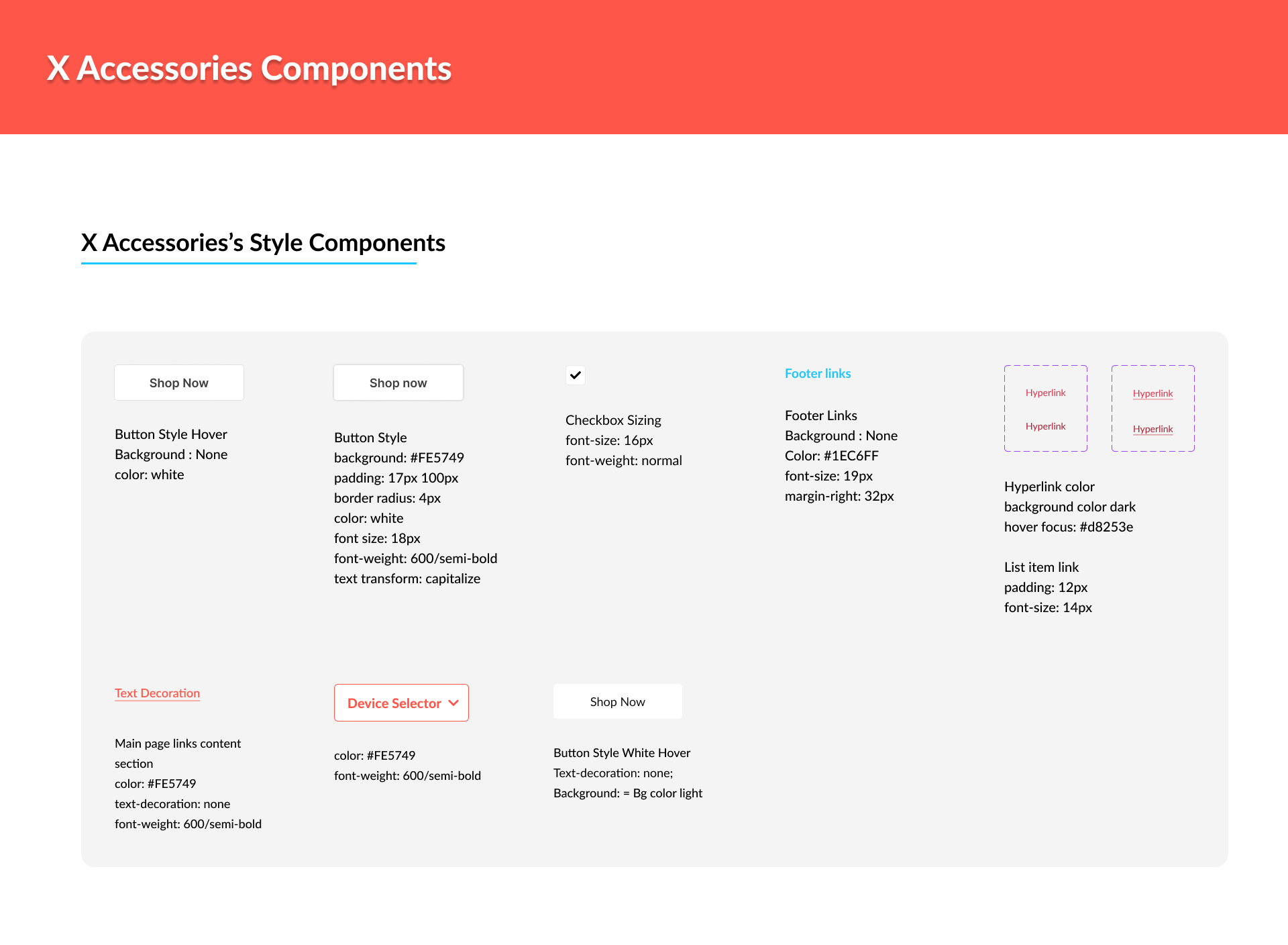Click the red header banner background
Screen dimensions: 1288x945
(872, 67)
